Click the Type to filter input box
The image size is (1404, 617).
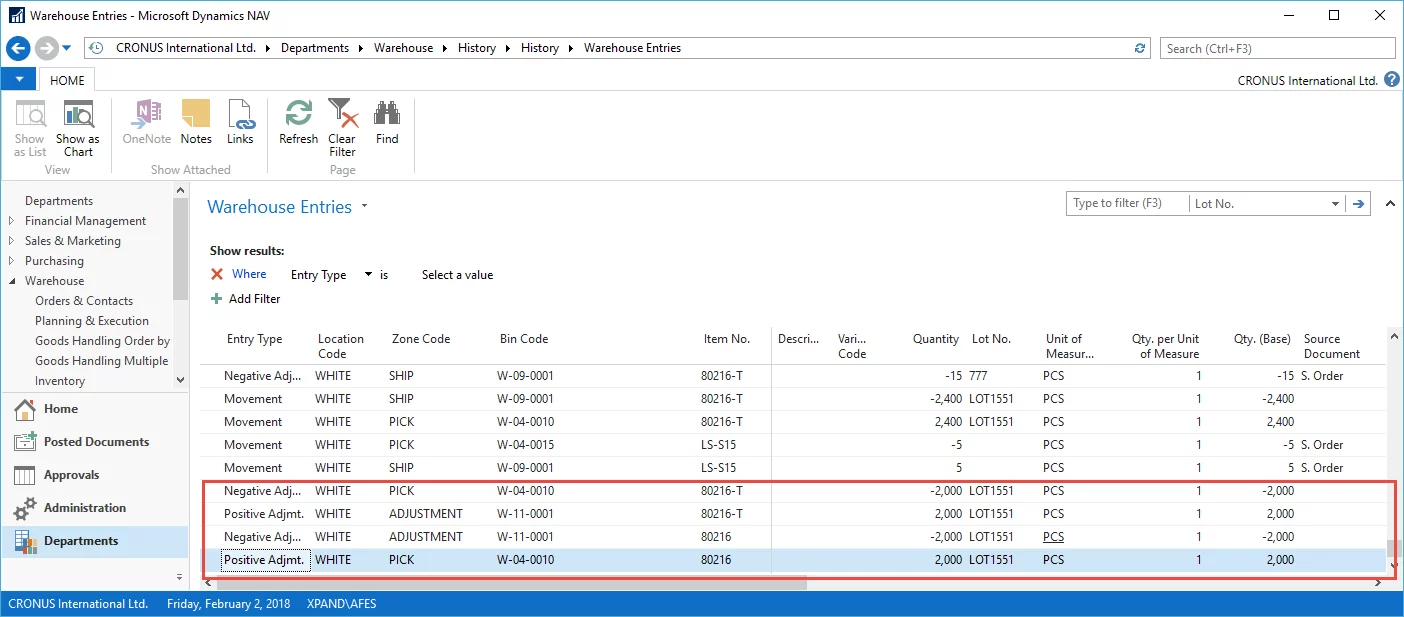tap(1126, 204)
